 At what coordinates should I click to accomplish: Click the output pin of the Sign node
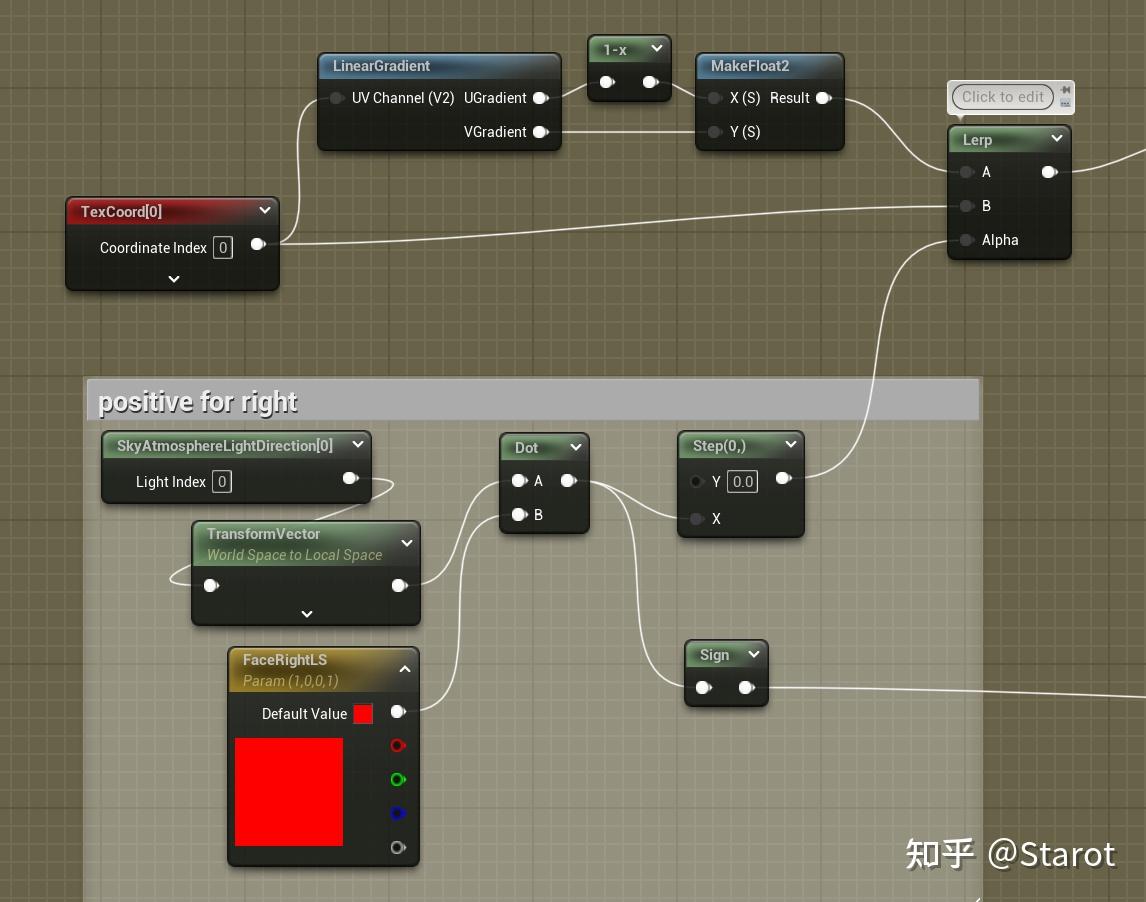point(746,688)
